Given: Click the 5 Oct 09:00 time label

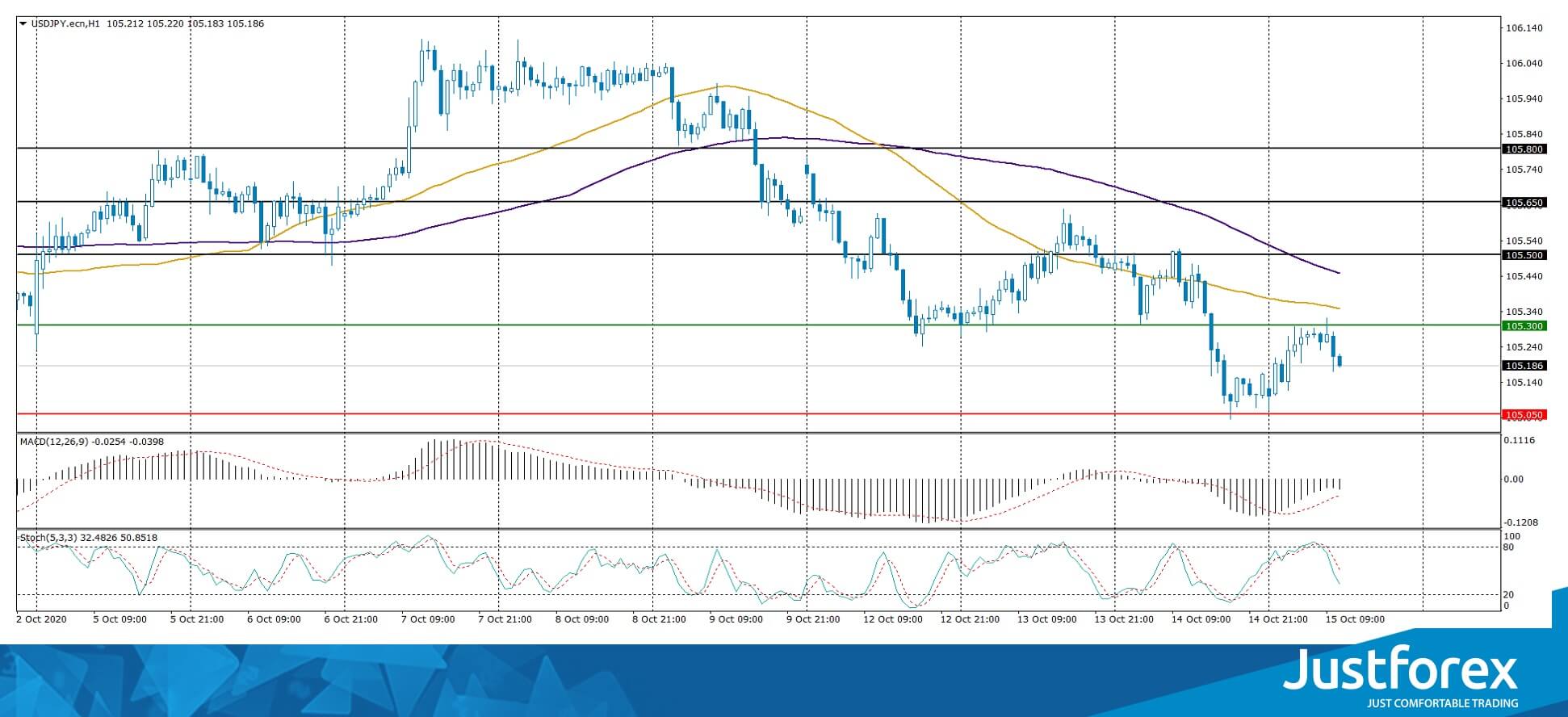Looking at the screenshot, I should (120, 620).
